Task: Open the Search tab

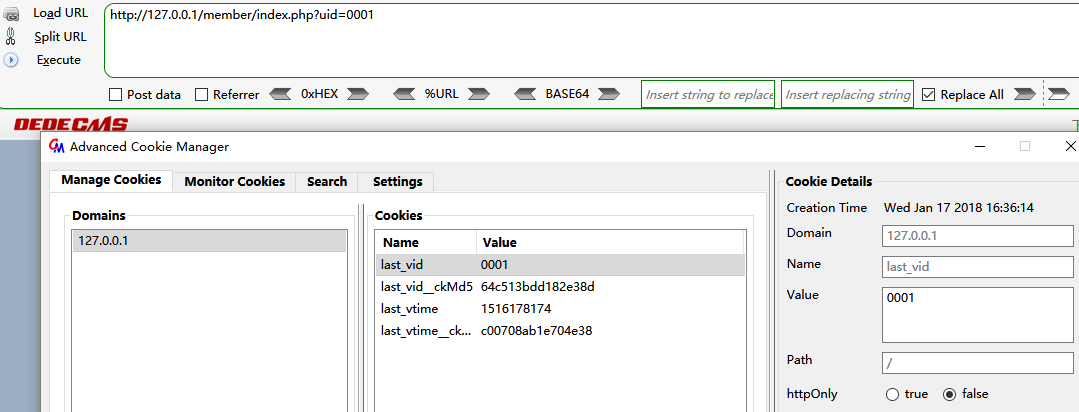Action: (x=327, y=182)
